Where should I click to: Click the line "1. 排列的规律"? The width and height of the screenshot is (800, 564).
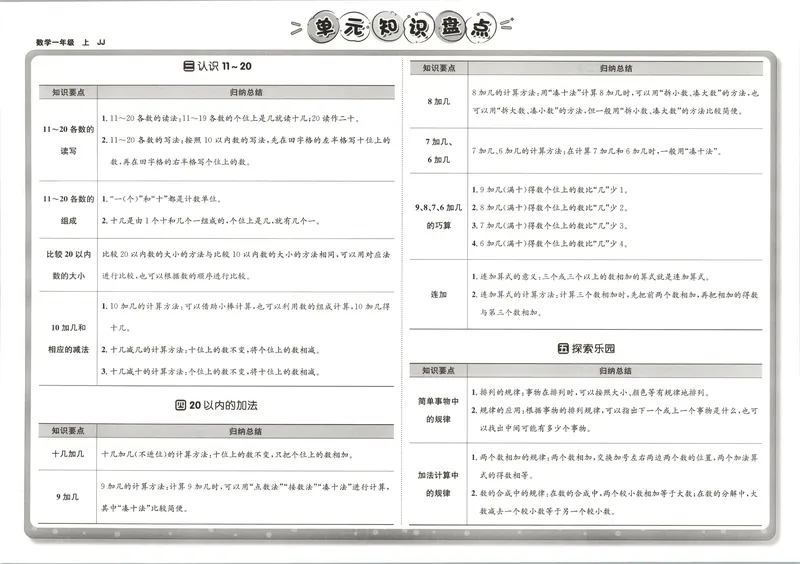point(590,393)
